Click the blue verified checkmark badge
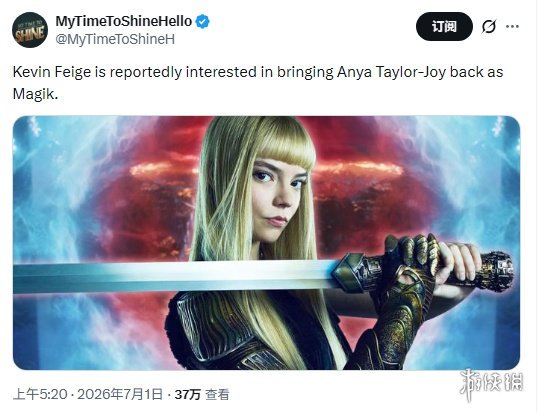 [202, 22]
